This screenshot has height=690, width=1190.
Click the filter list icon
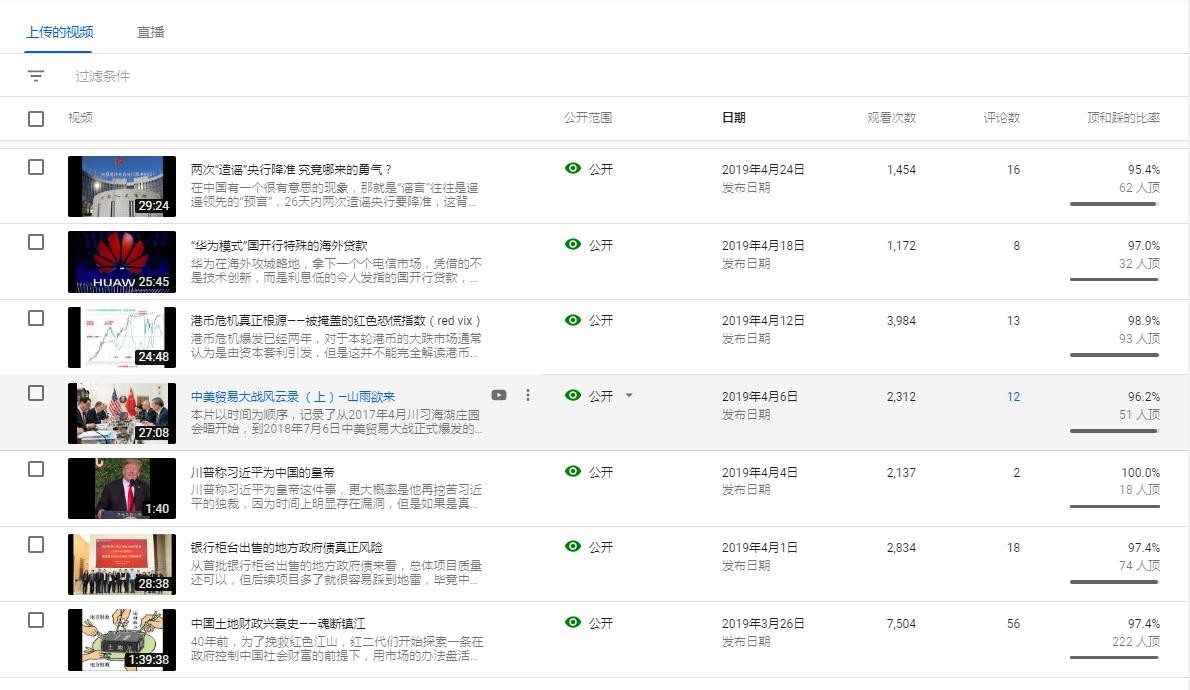pyautogui.click(x=36, y=76)
